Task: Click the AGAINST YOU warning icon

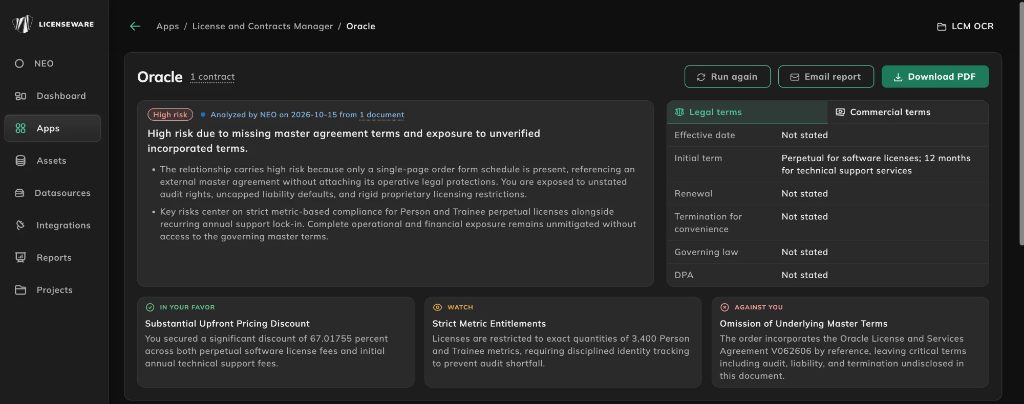Action: pyautogui.click(x=725, y=307)
